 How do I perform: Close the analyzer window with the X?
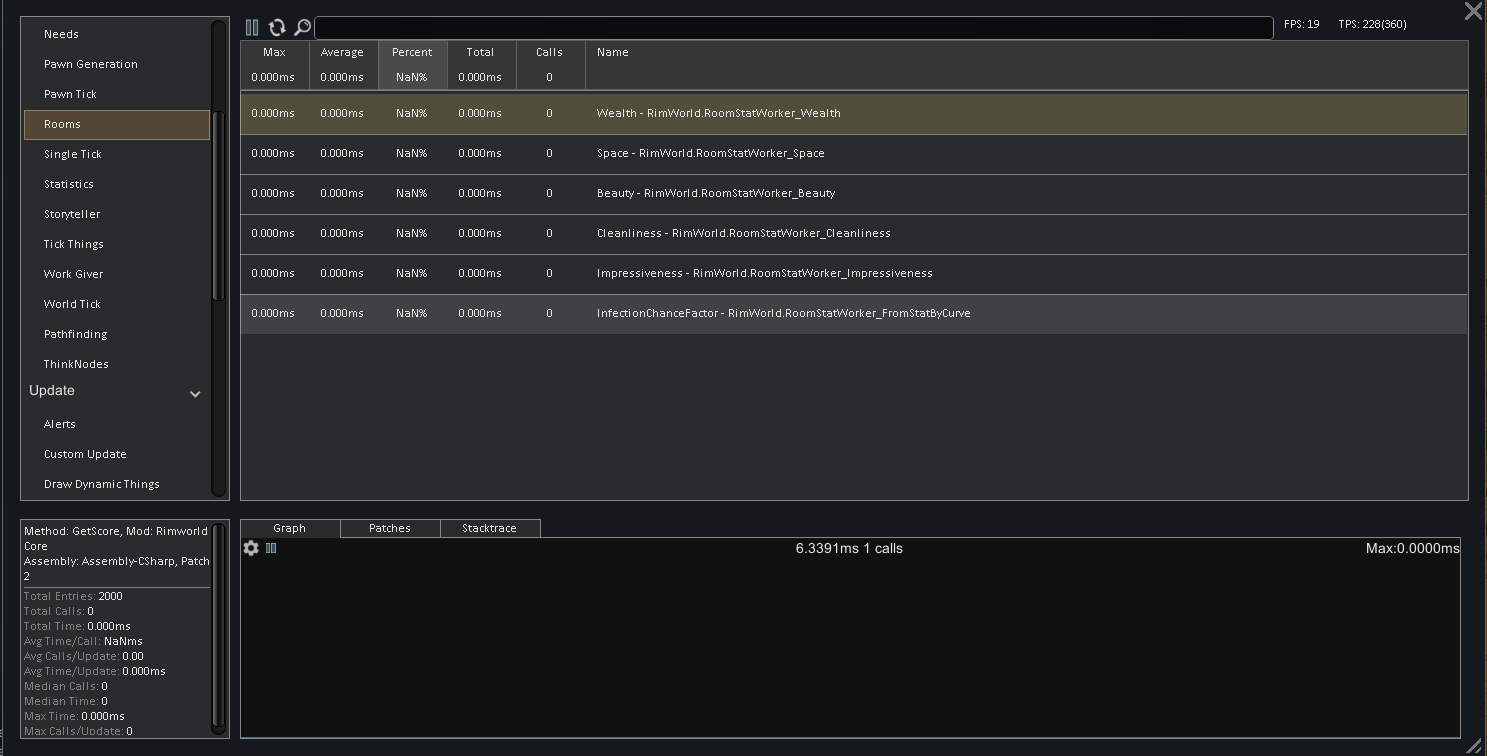pyautogui.click(x=1473, y=11)
